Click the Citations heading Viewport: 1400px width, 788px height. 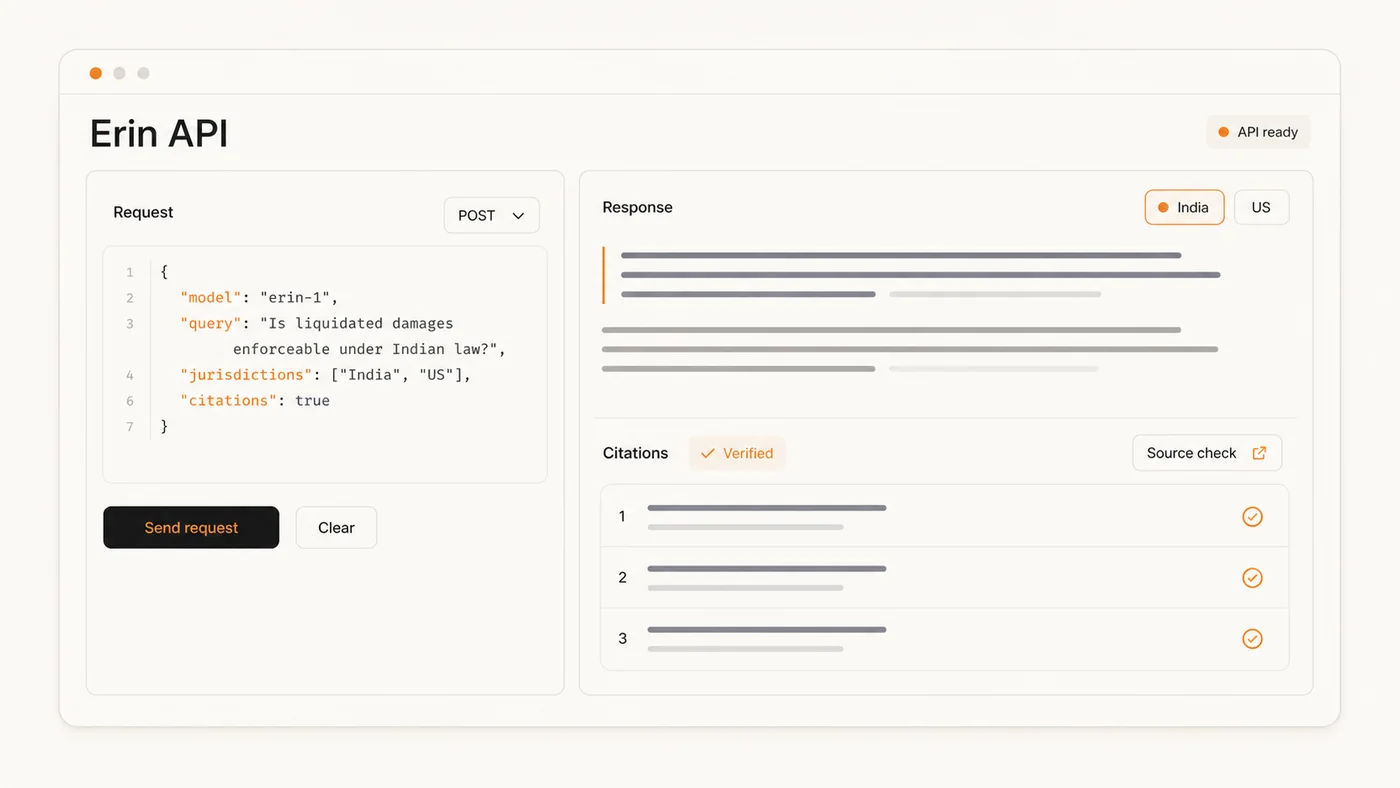(635, 453)
